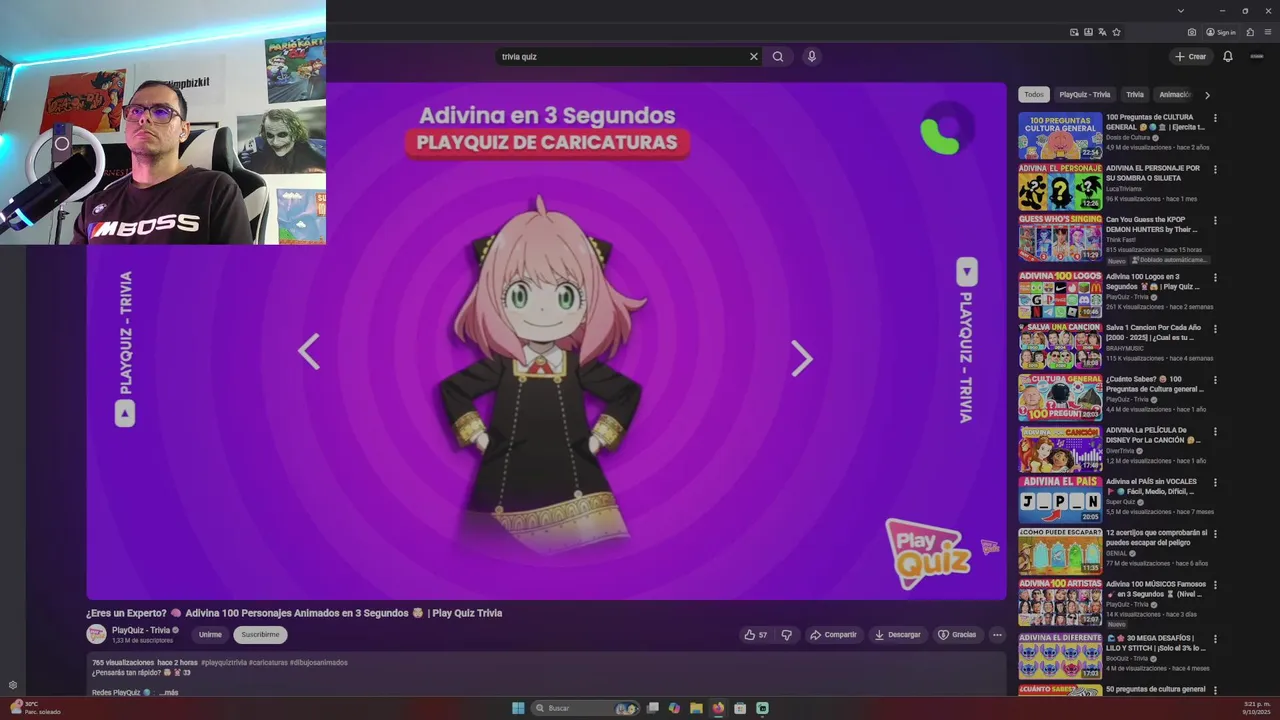Viewport: 1280px width, 720px height.
Task: Open the PlayQuiz - Trivia channel avatar
Action: [97, 634]
